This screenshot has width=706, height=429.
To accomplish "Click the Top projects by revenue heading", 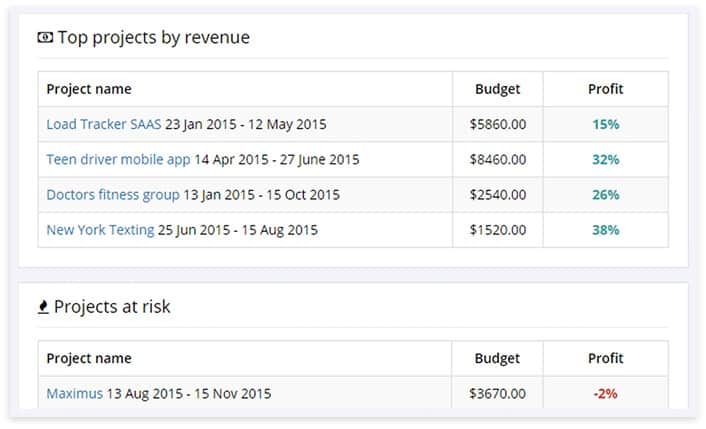I will [153, 38].
